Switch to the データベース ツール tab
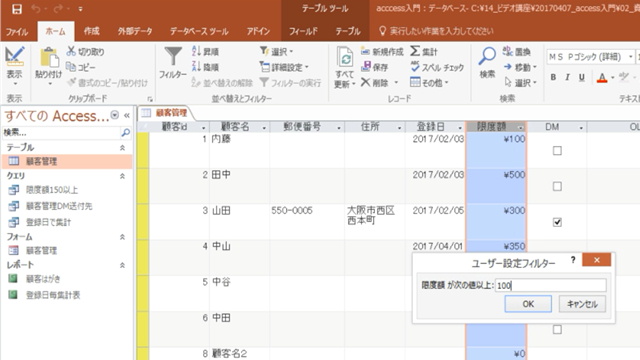 (x=199, y=31)
